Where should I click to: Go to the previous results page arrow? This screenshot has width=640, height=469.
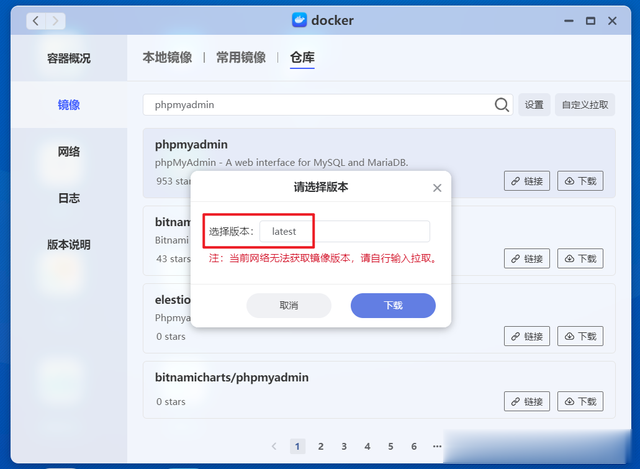click(x=274, y=447)
